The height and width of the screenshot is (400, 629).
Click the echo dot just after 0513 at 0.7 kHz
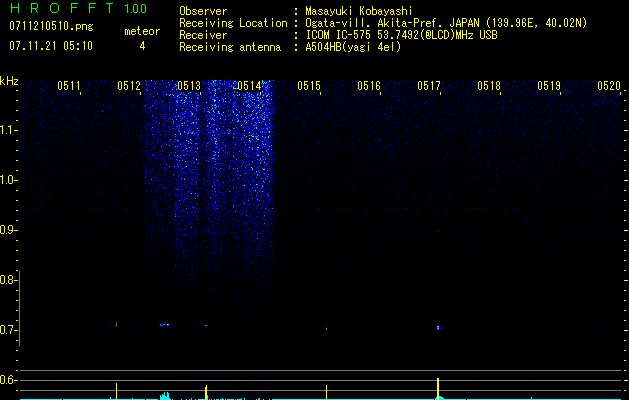206,325
